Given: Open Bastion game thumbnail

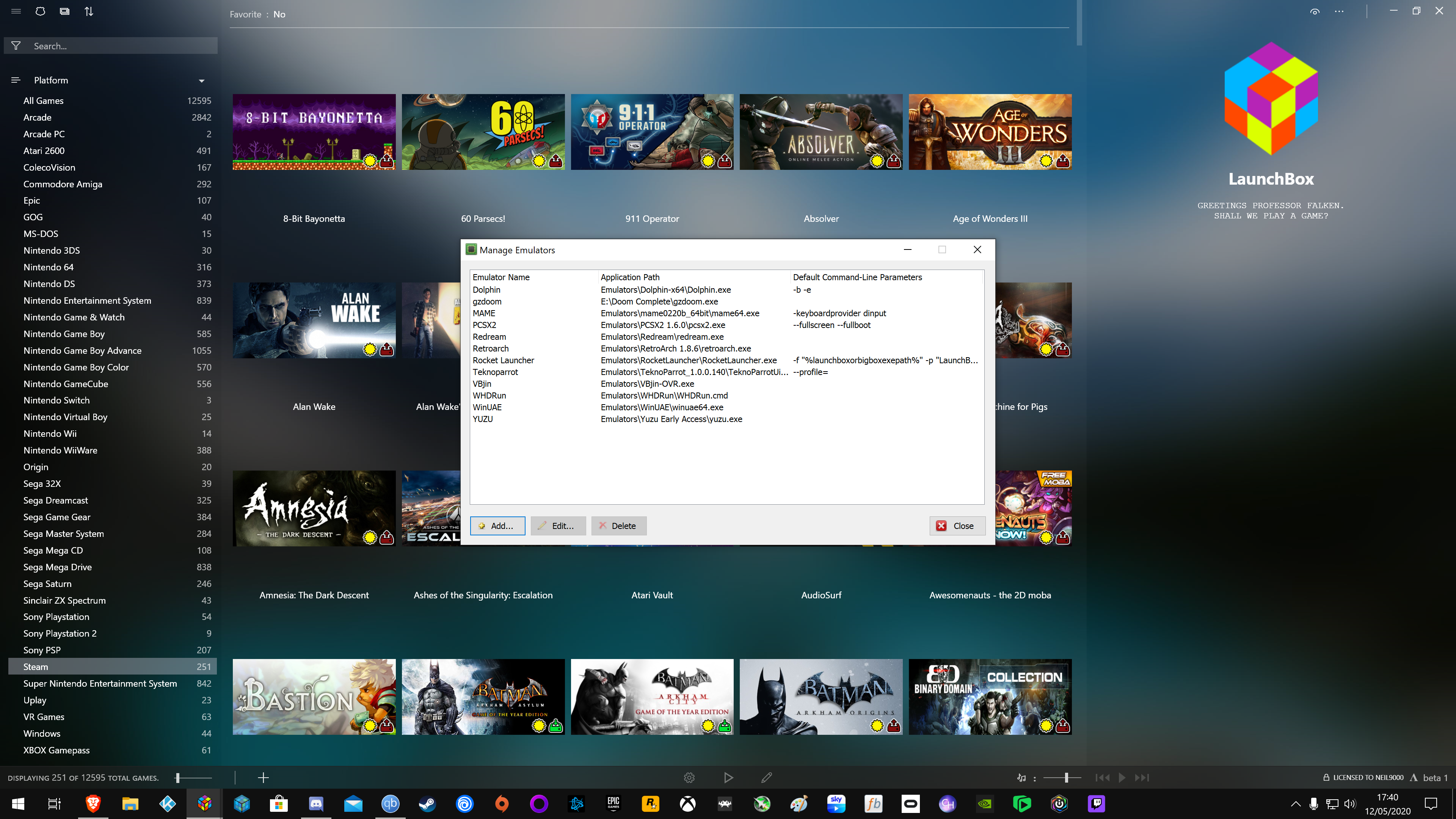Looking at the screenshot, I should tap(314, 697).
